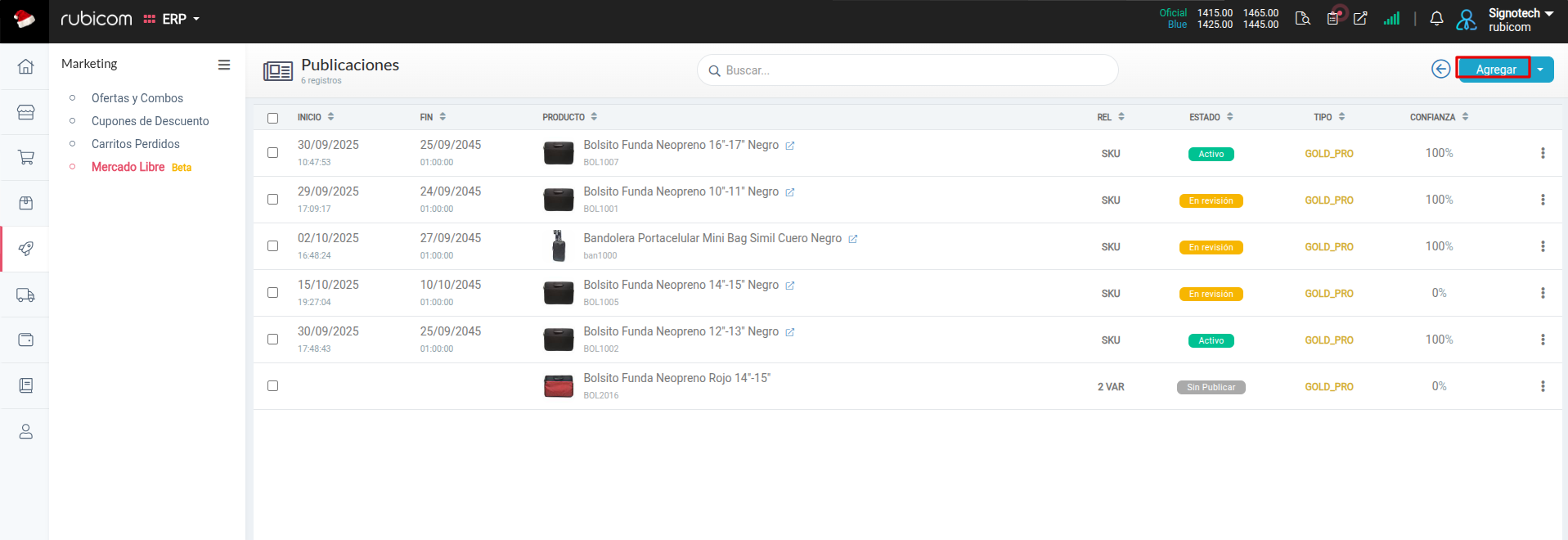Click the Buscar search field
This screenshot has width=1568, height=540.
[x=908, y=70]
